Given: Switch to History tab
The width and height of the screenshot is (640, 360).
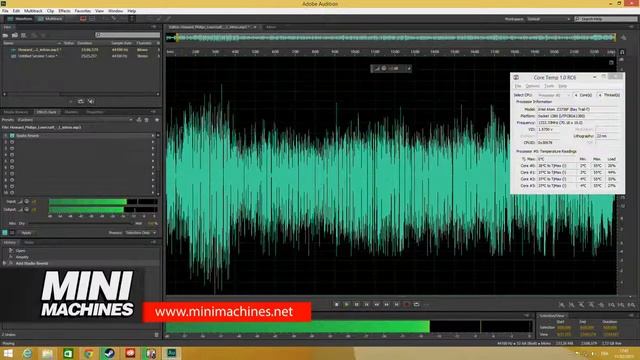Looking at the screenshot, I should tap(10, 242).
